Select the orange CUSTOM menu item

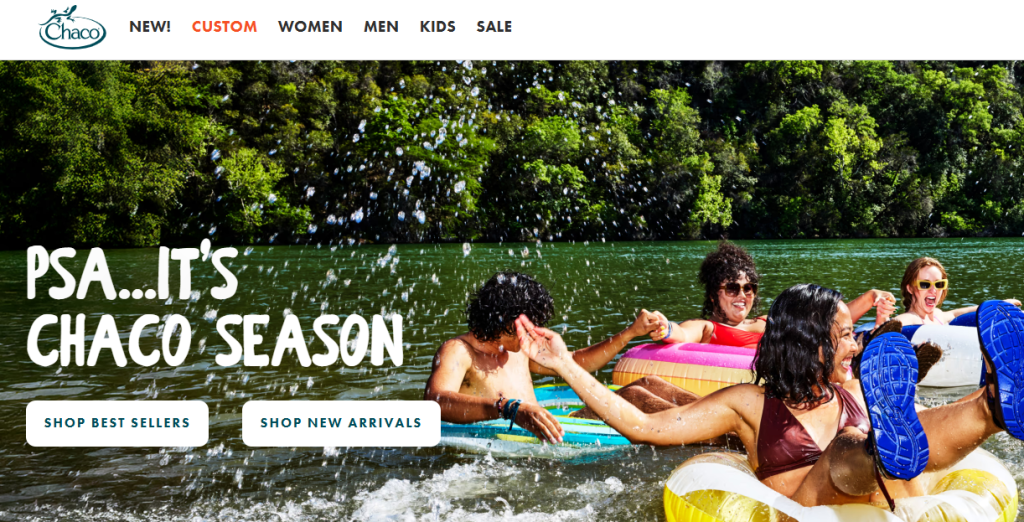(x=224, y=27)
